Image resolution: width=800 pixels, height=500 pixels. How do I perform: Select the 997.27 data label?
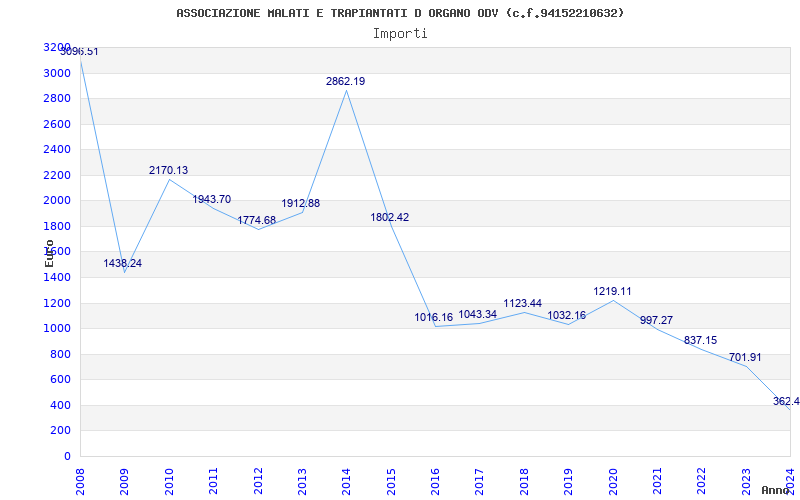tap(656, 320)
